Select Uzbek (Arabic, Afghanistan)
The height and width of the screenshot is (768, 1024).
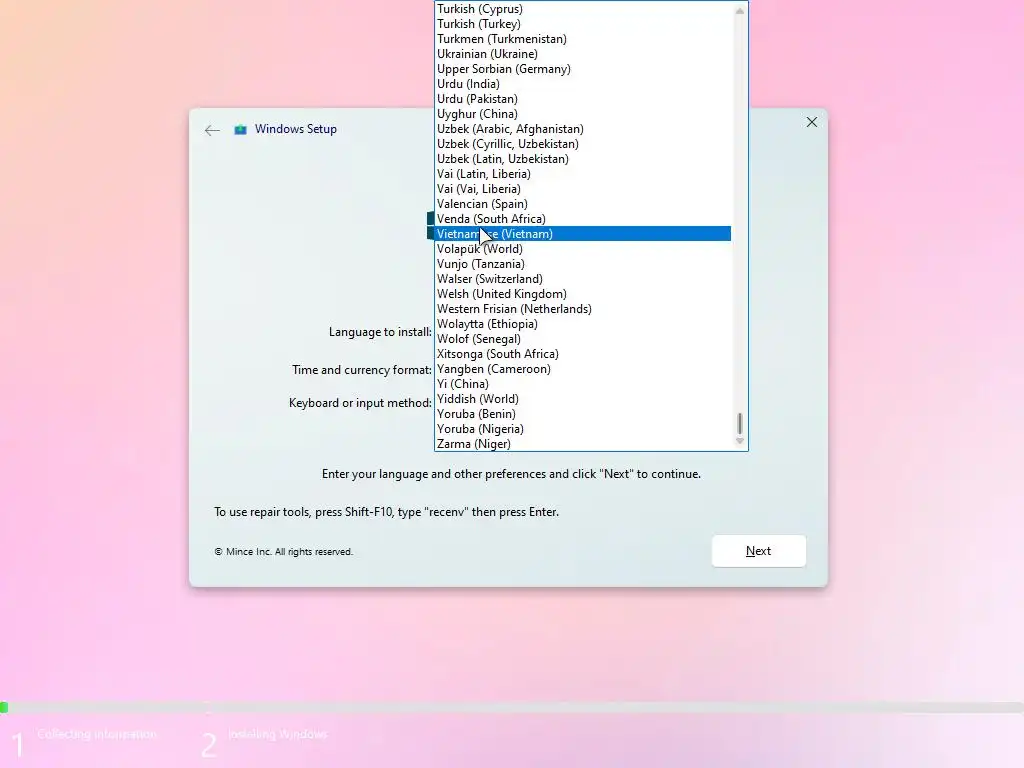coord(583,129)
